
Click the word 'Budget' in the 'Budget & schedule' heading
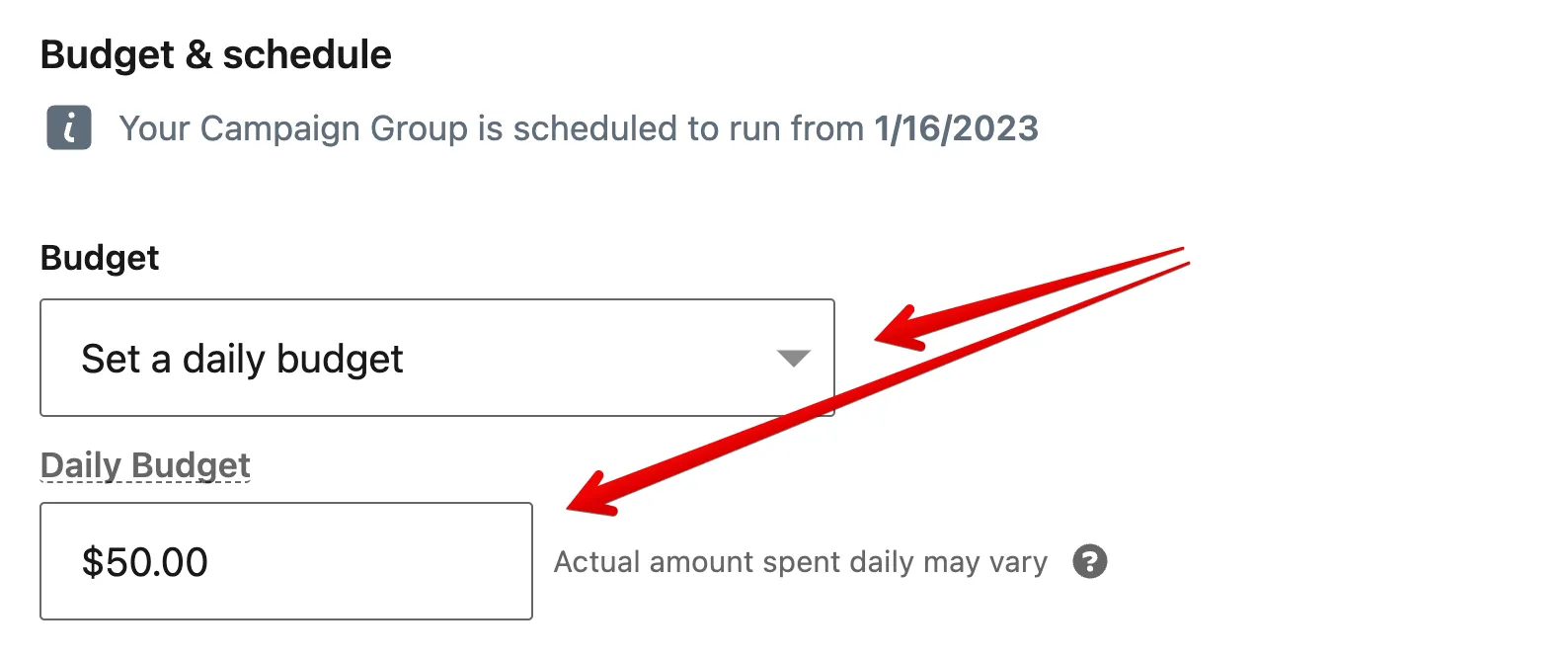coord(107,55)
